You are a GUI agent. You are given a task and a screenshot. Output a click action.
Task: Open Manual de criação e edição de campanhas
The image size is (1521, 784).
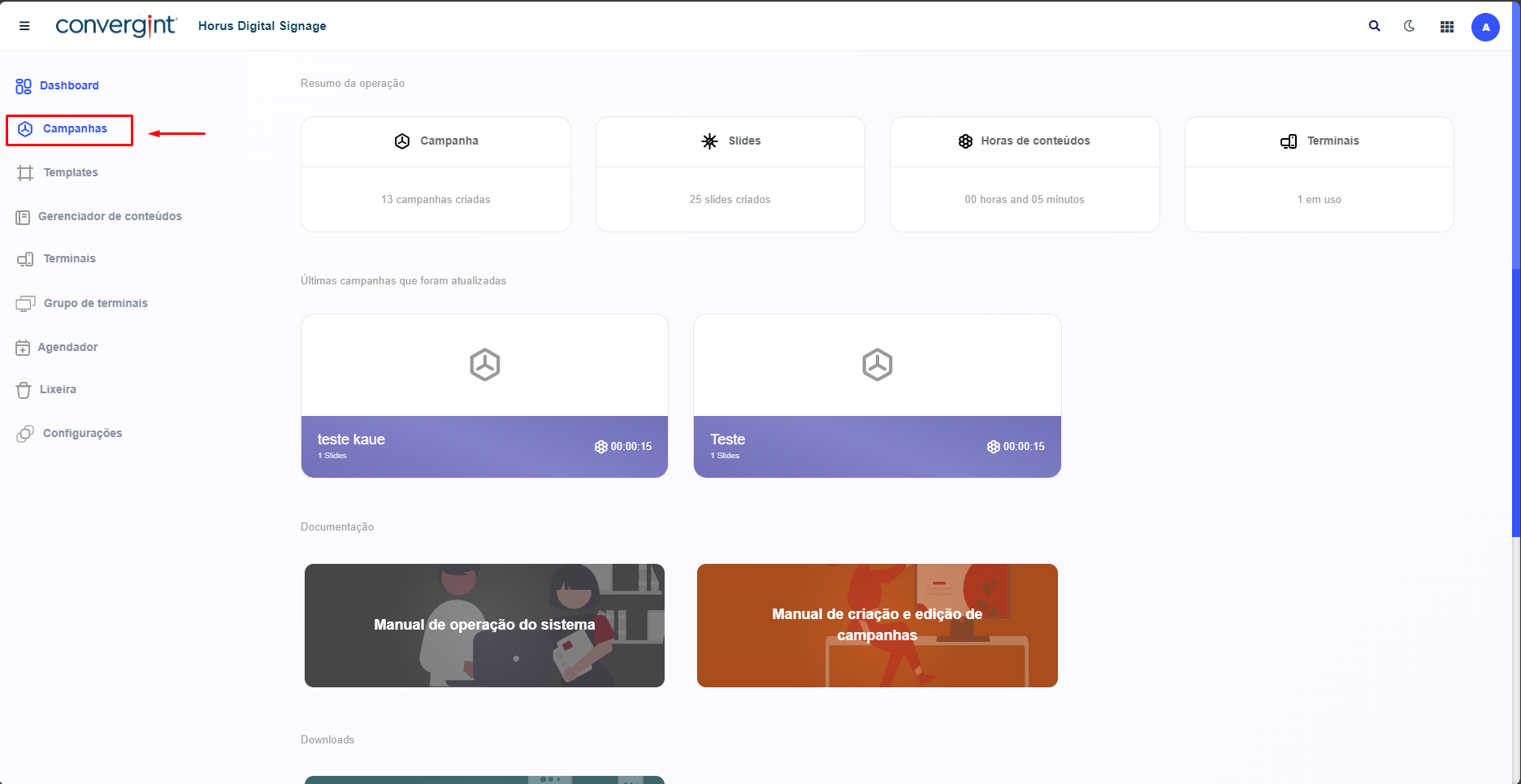877,625
